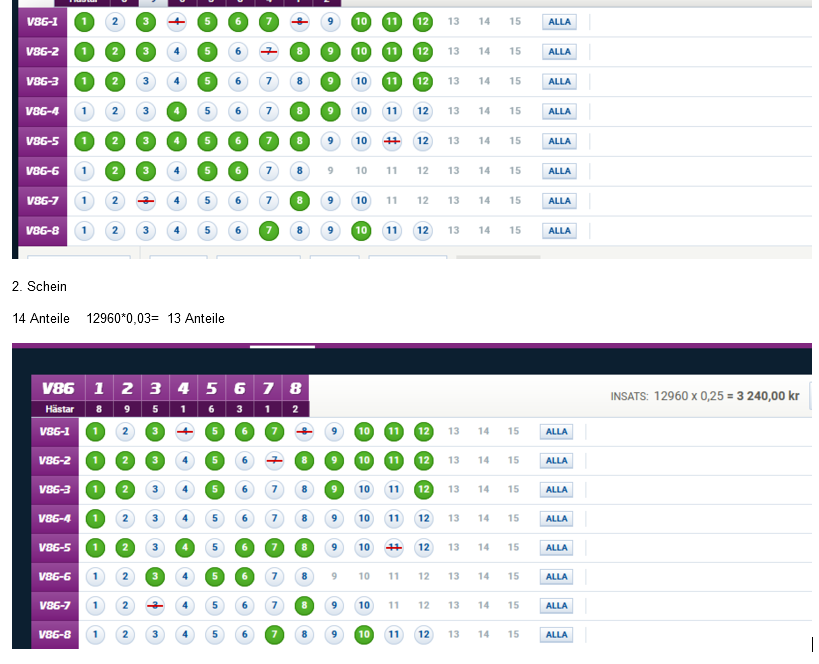Screen dimensions: 819x664
Task: Lower coupon: toggle scratched horse 7 in V86-2
Action: pyautogui.click(x=275, y=460)
